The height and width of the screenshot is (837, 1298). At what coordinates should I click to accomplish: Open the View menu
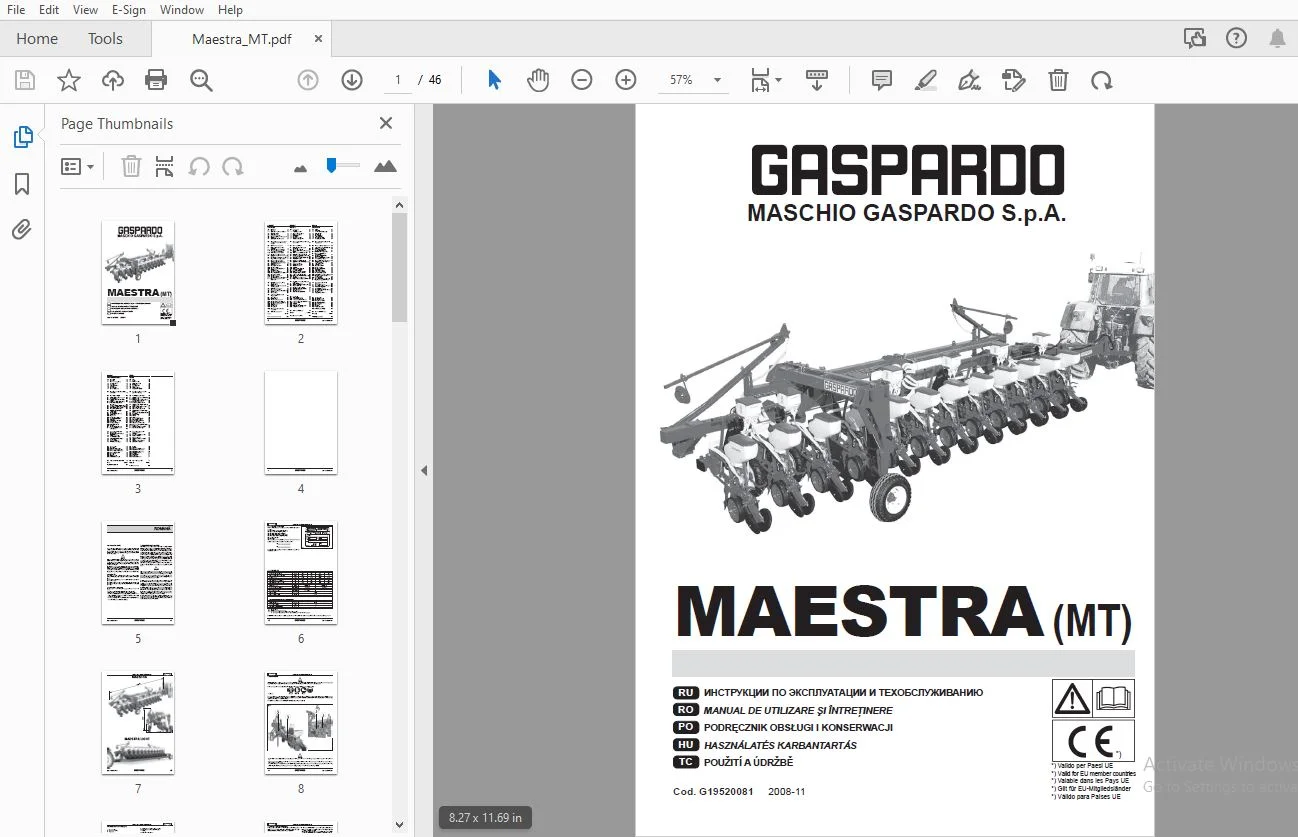pos(86,10)
